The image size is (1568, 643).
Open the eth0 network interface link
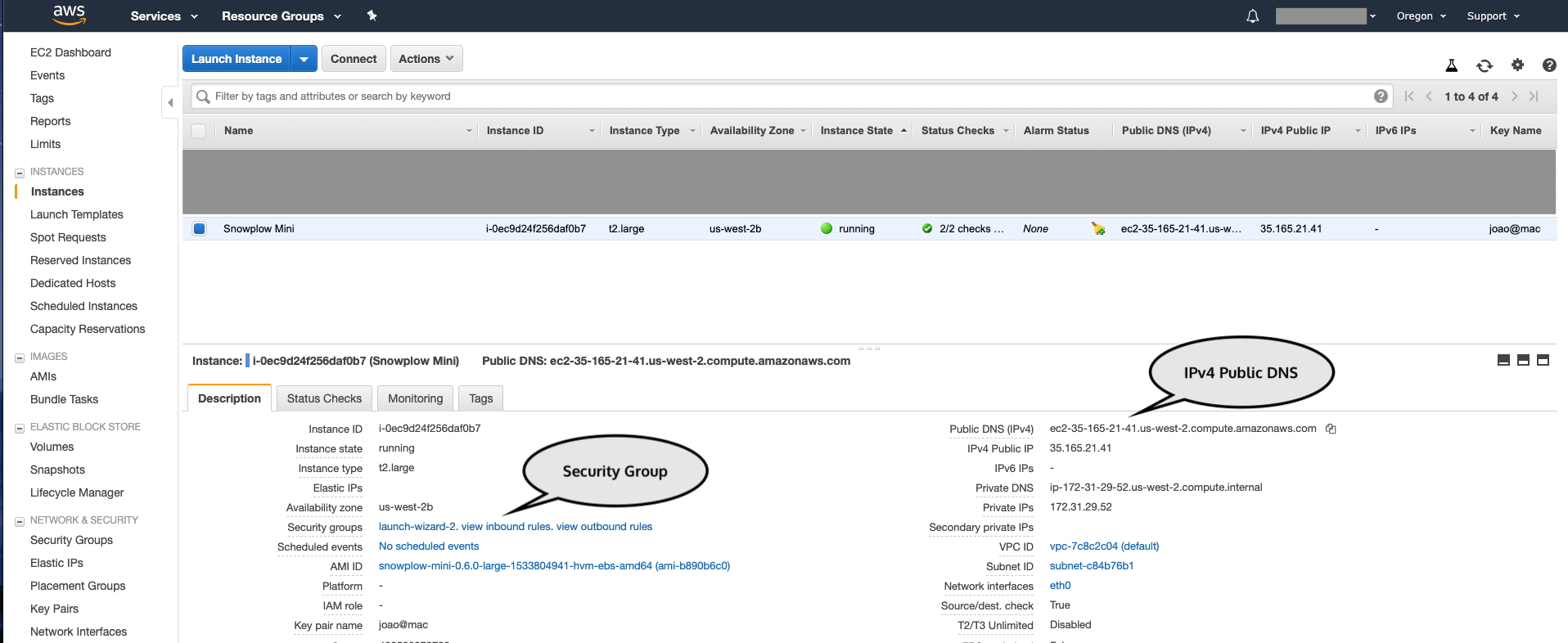[x=1060, y=586]
